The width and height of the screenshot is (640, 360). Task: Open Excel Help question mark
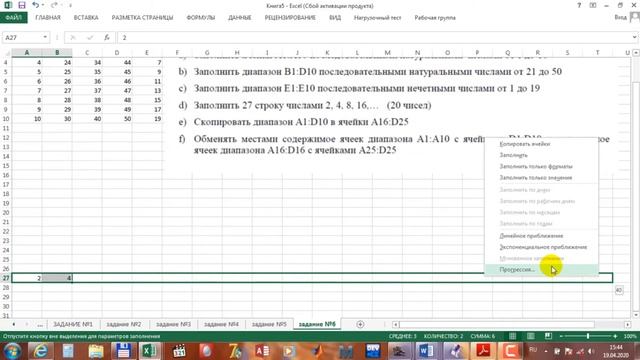(579, 5)
